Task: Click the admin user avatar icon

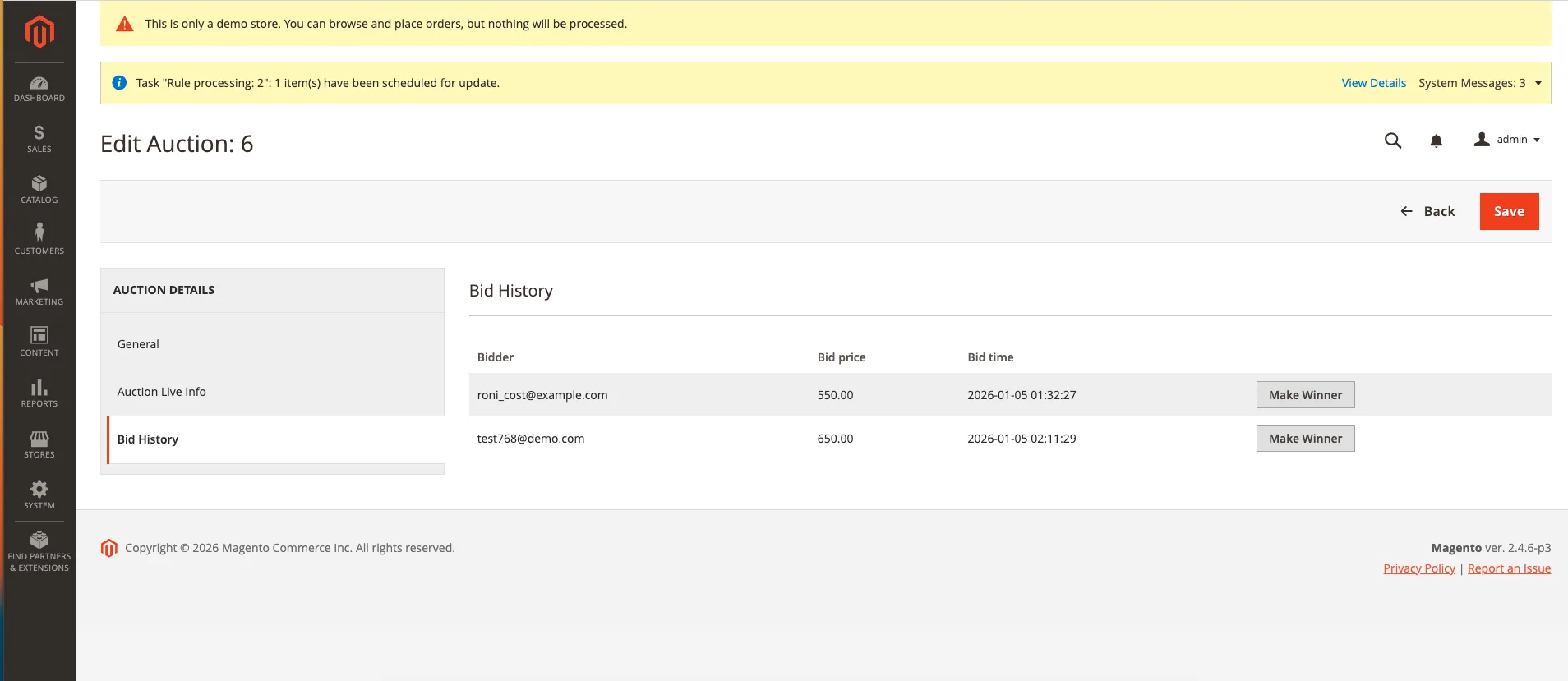Action: (x=1482, y=140)
